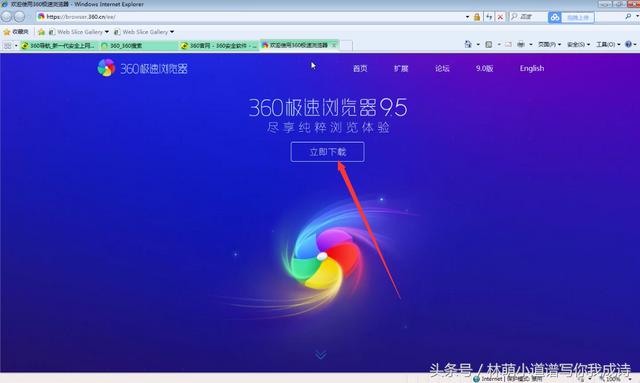
Task: Open the address bar history dropdown arrow
Action: pyautogui.click(x=467, y=17)
